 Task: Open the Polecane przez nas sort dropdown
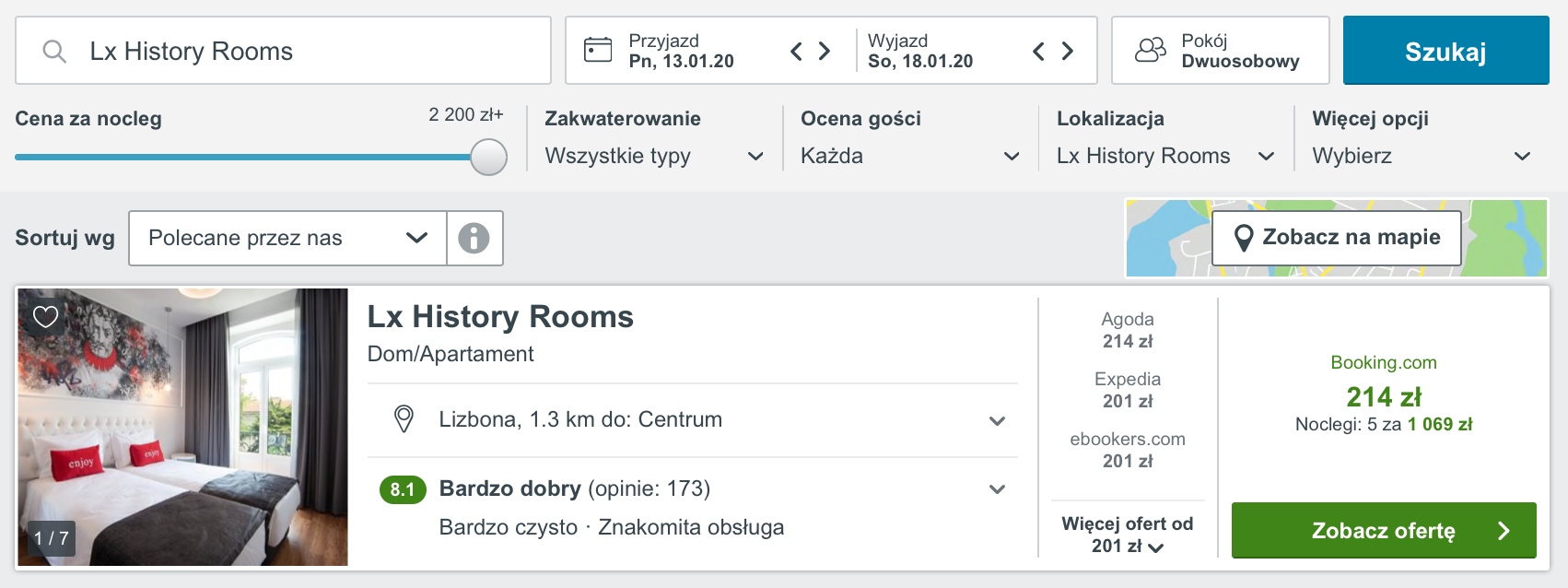pyautogui.click(x=287, y=238)
